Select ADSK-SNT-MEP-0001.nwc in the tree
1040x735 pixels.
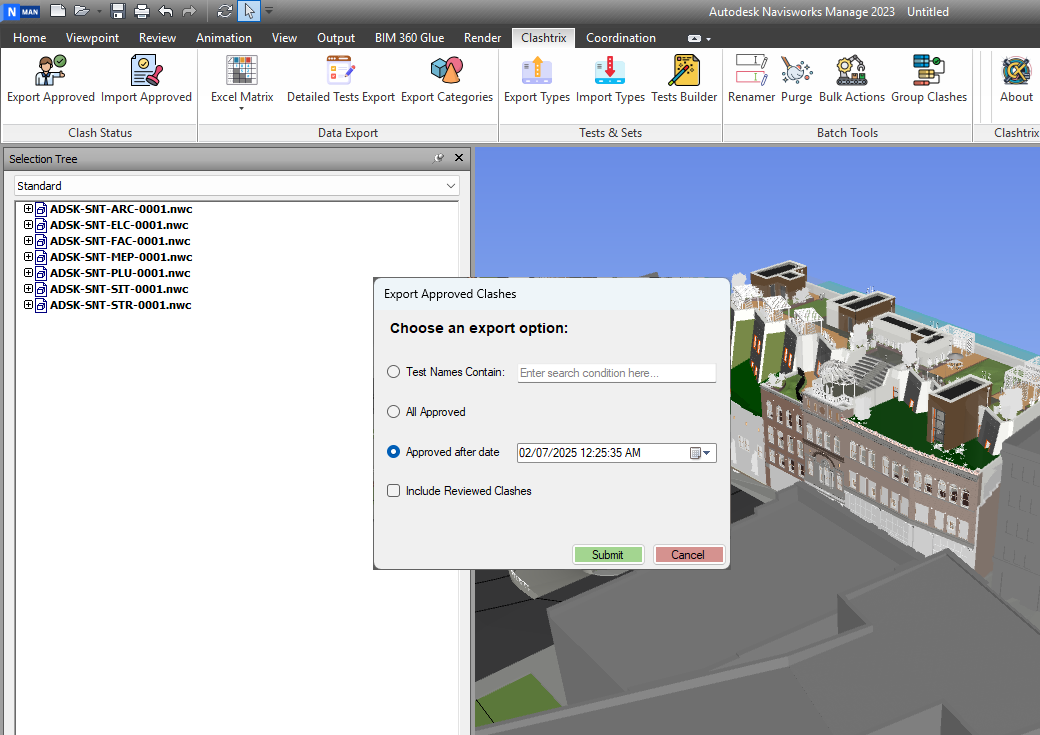(x=121, y=257)
